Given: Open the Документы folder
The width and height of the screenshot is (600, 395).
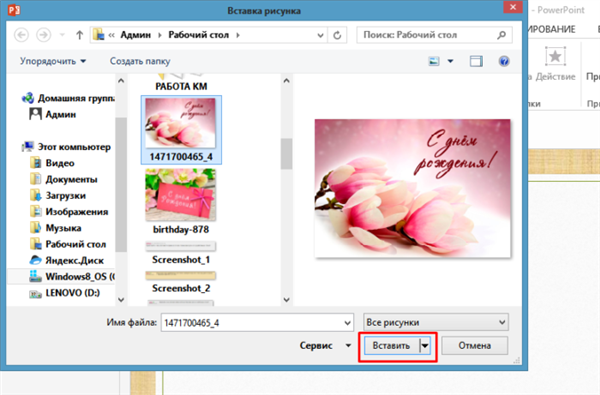Looking at the screenshot, I should [x=64, y=179].
